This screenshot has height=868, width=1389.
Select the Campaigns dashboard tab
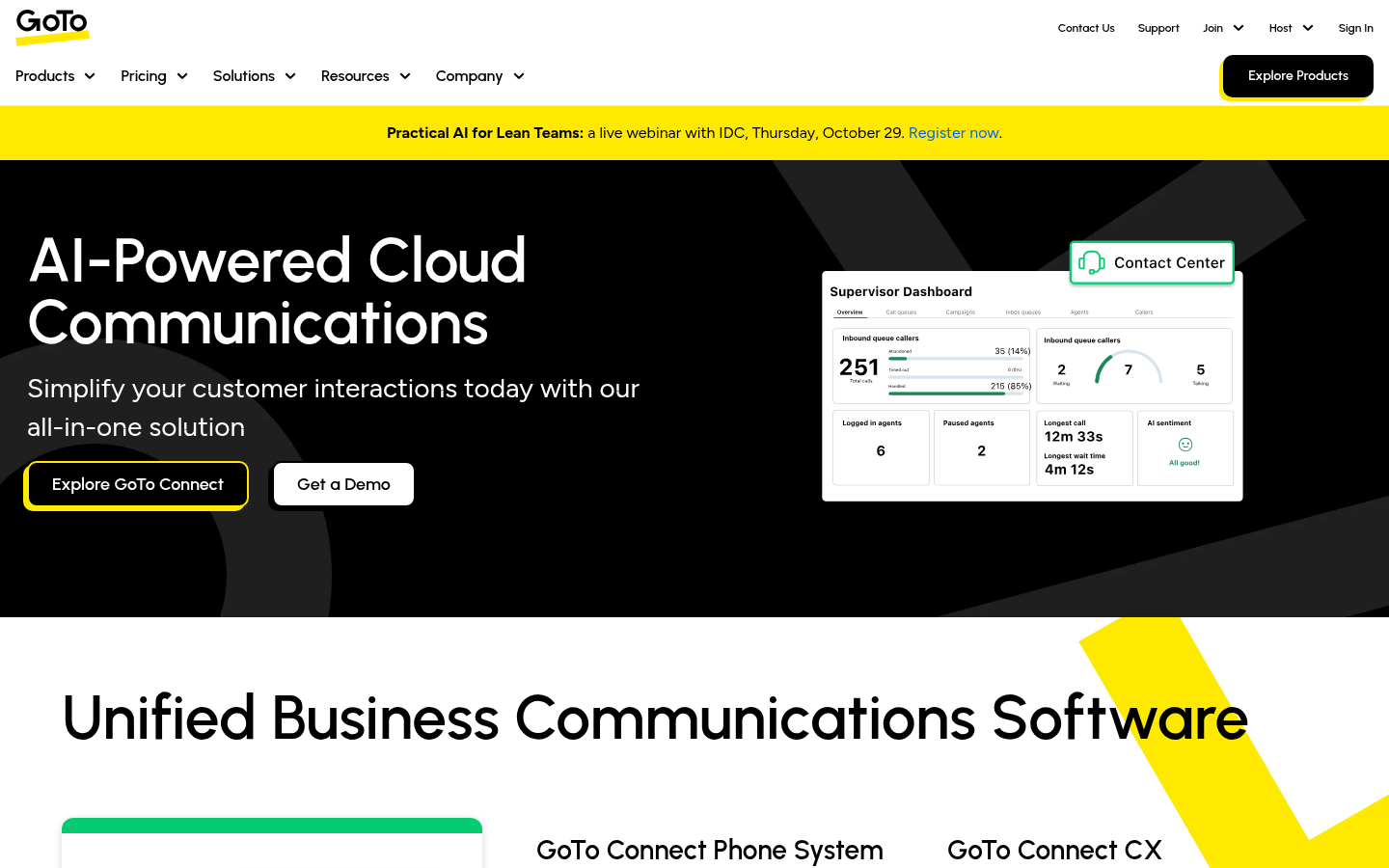point(961,312)
